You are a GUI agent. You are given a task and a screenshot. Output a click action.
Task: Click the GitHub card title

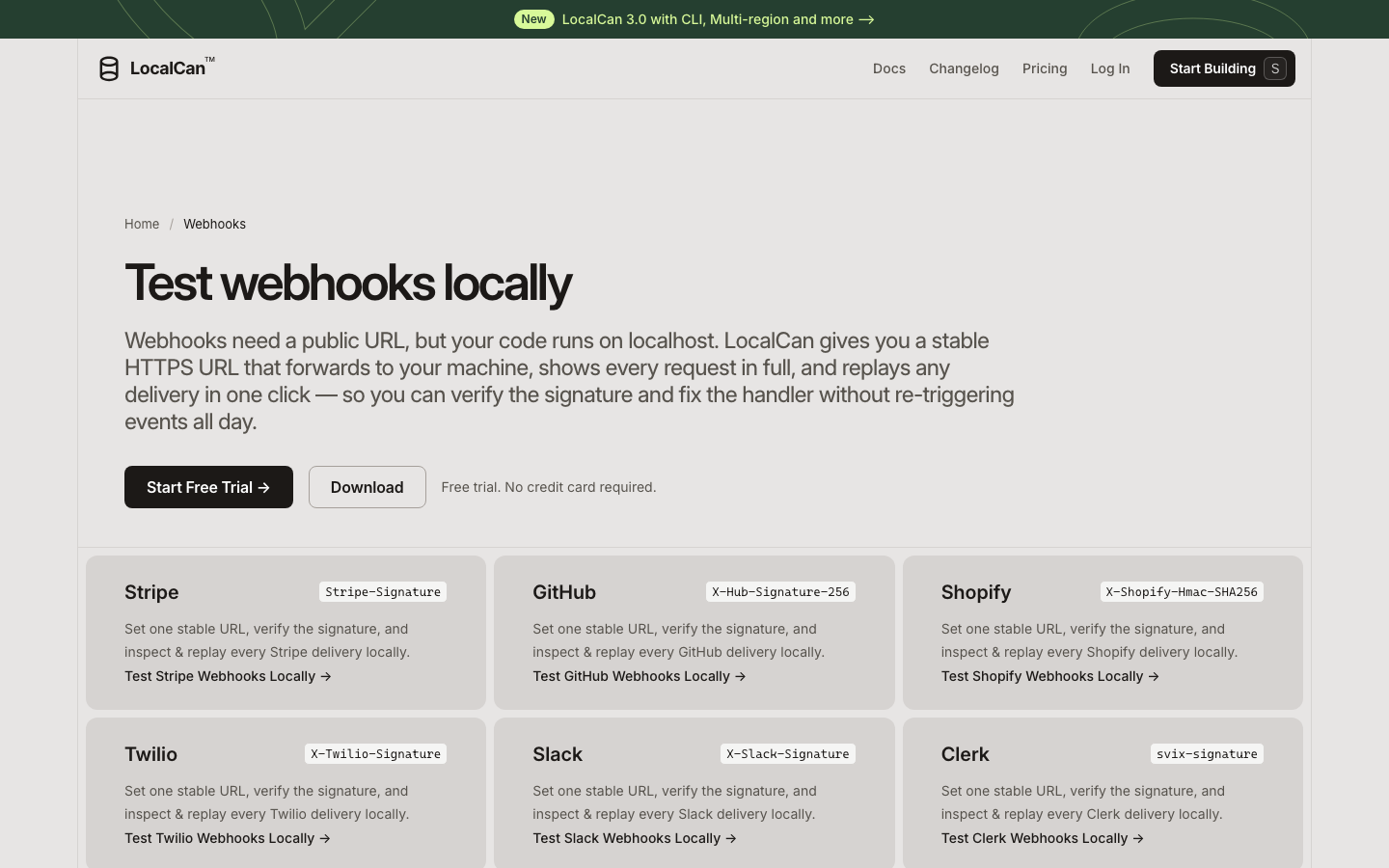click(564, 592)
